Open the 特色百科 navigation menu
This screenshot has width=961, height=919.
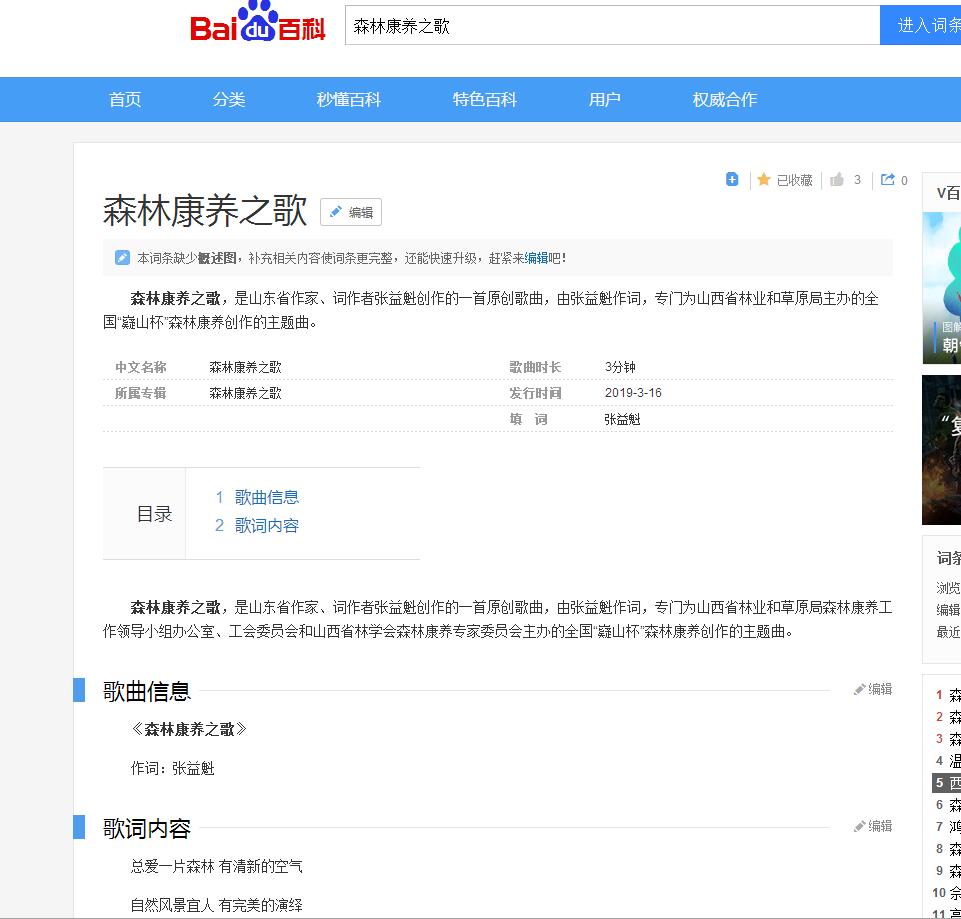(x=485, y=99)
